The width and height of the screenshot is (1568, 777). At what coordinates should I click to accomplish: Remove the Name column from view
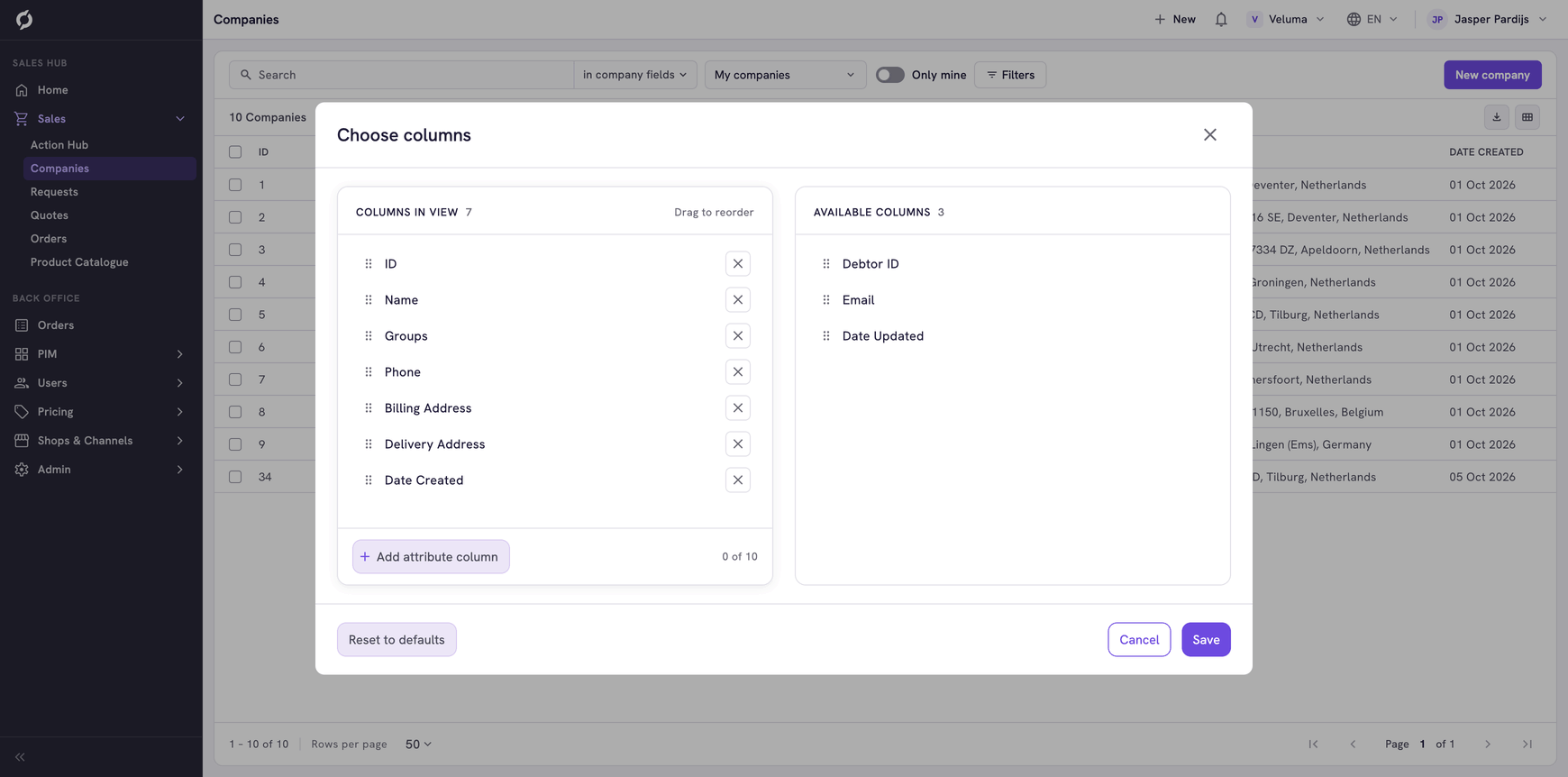point(737,300)
